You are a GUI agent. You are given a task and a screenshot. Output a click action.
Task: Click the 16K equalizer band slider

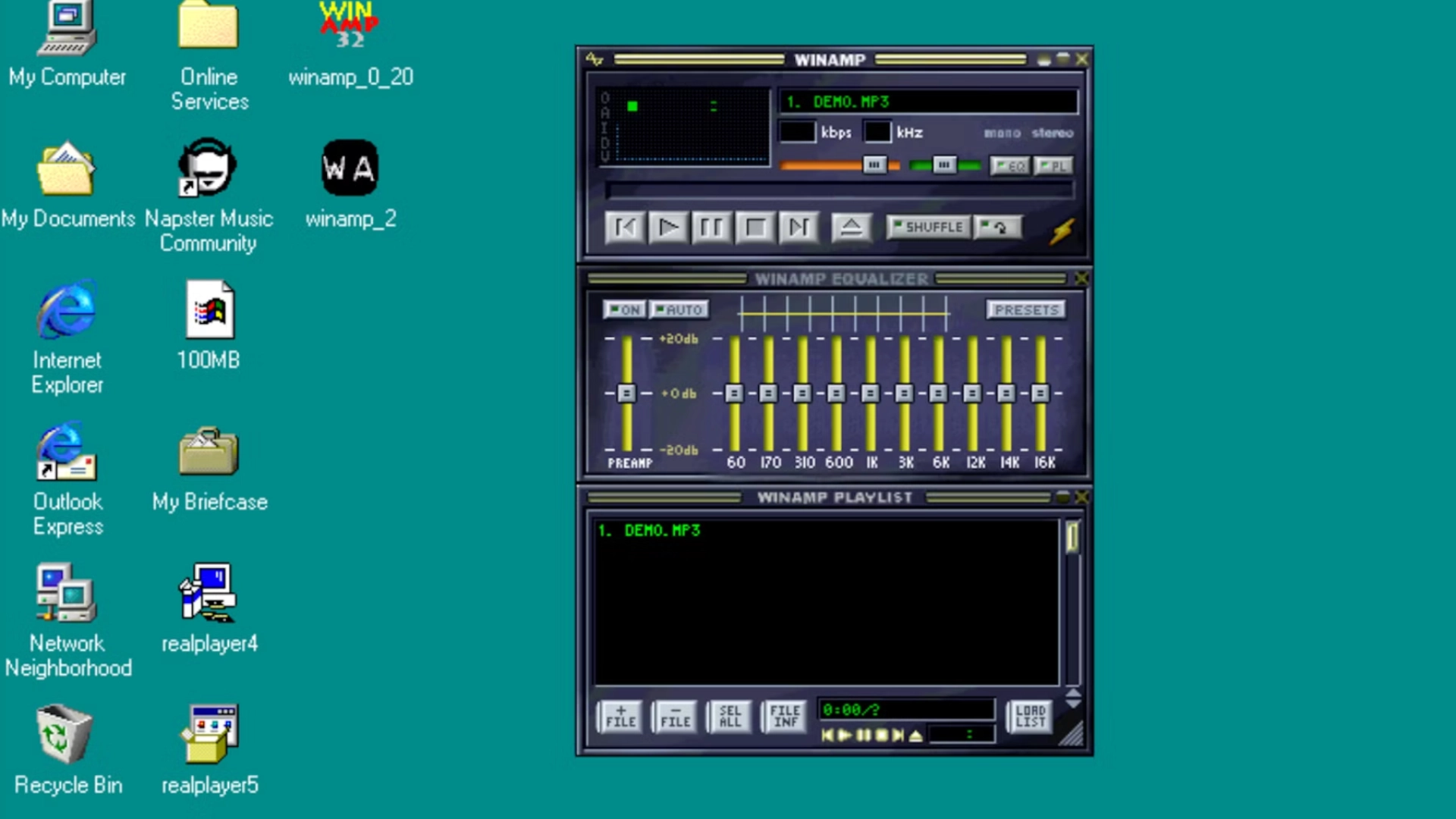[1040, 393]
